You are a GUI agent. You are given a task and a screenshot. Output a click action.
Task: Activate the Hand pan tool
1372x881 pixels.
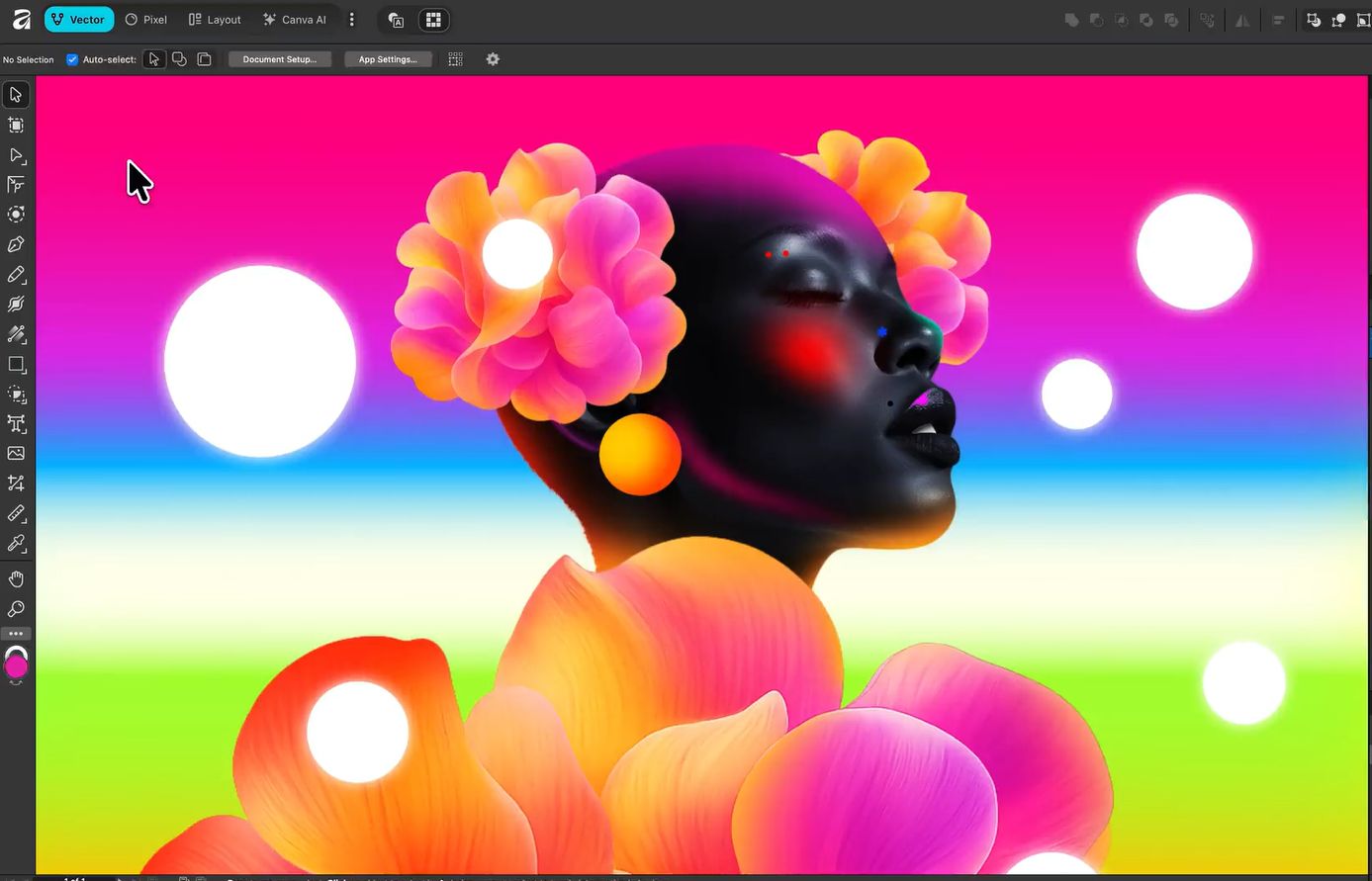click(x=16, y=579)
